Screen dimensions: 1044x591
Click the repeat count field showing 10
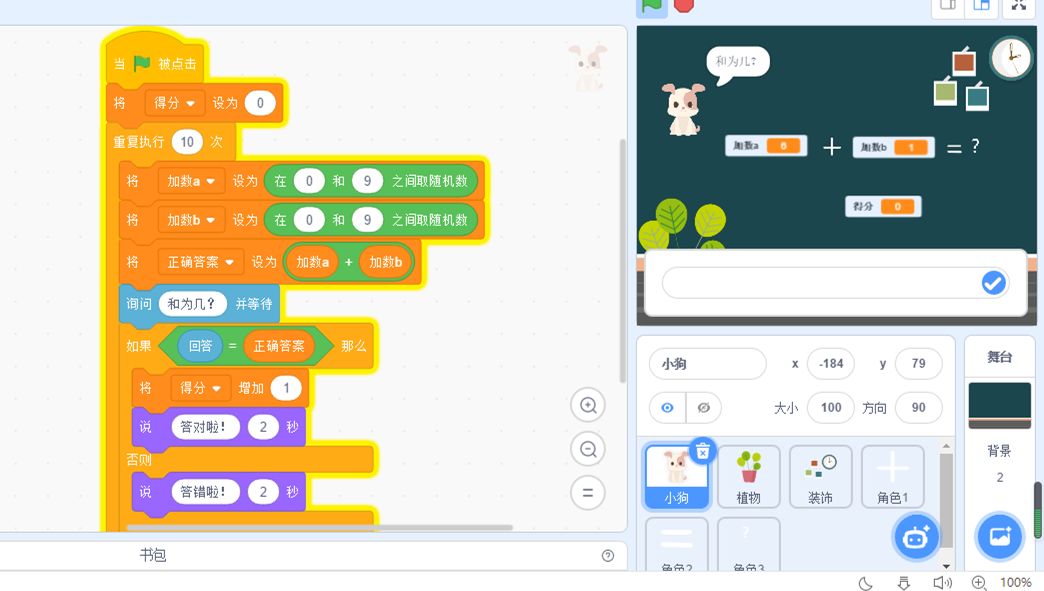(187, 142)
